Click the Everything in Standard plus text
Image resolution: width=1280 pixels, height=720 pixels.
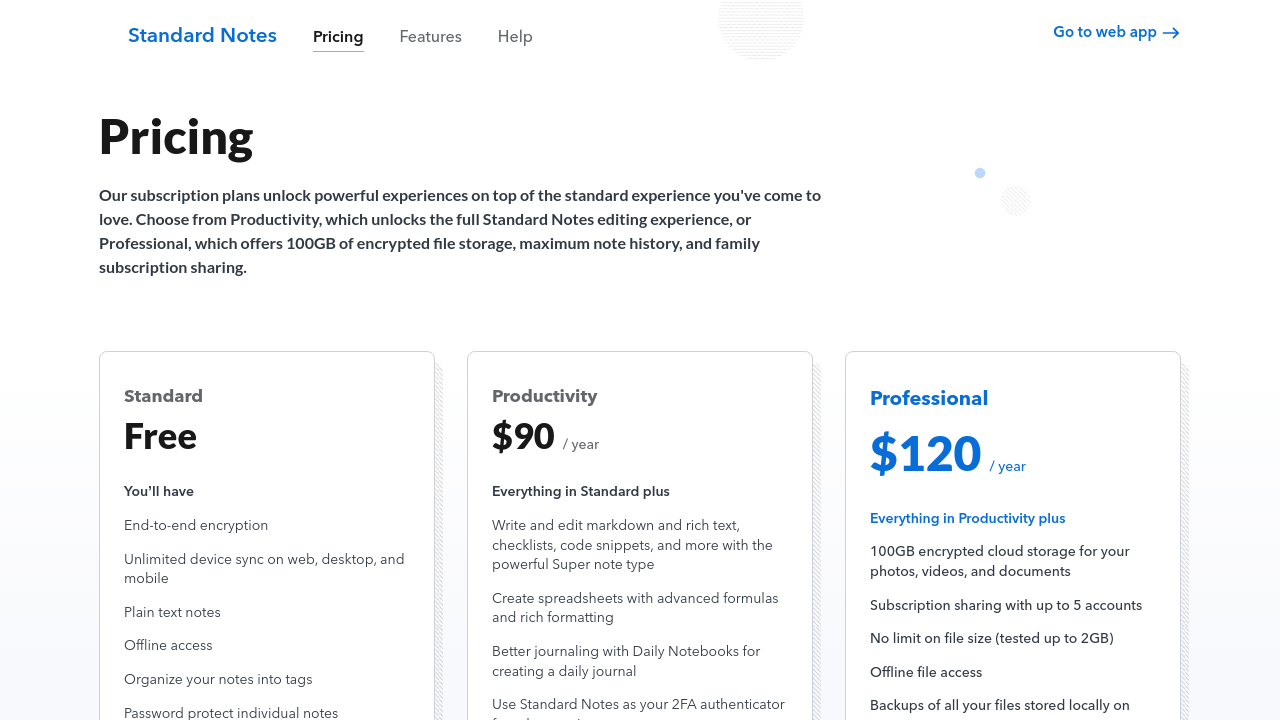tap(580, 491)
